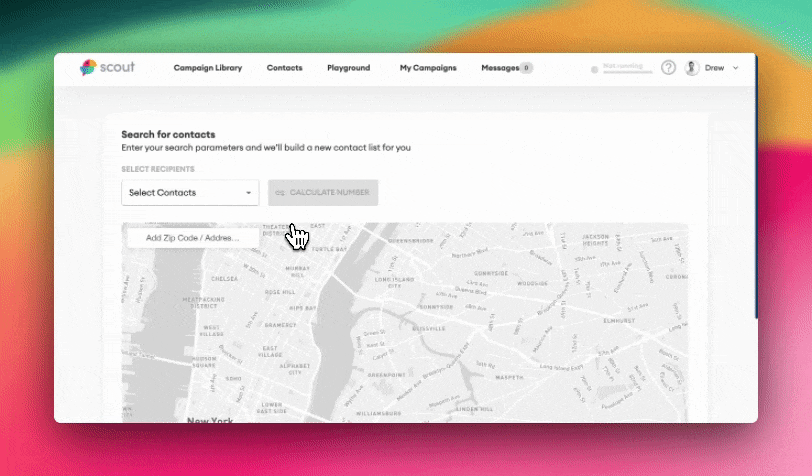This screenshot has width=812, height=476.
Task: Click the Elmhurst map label
Action: click(619, 321)
